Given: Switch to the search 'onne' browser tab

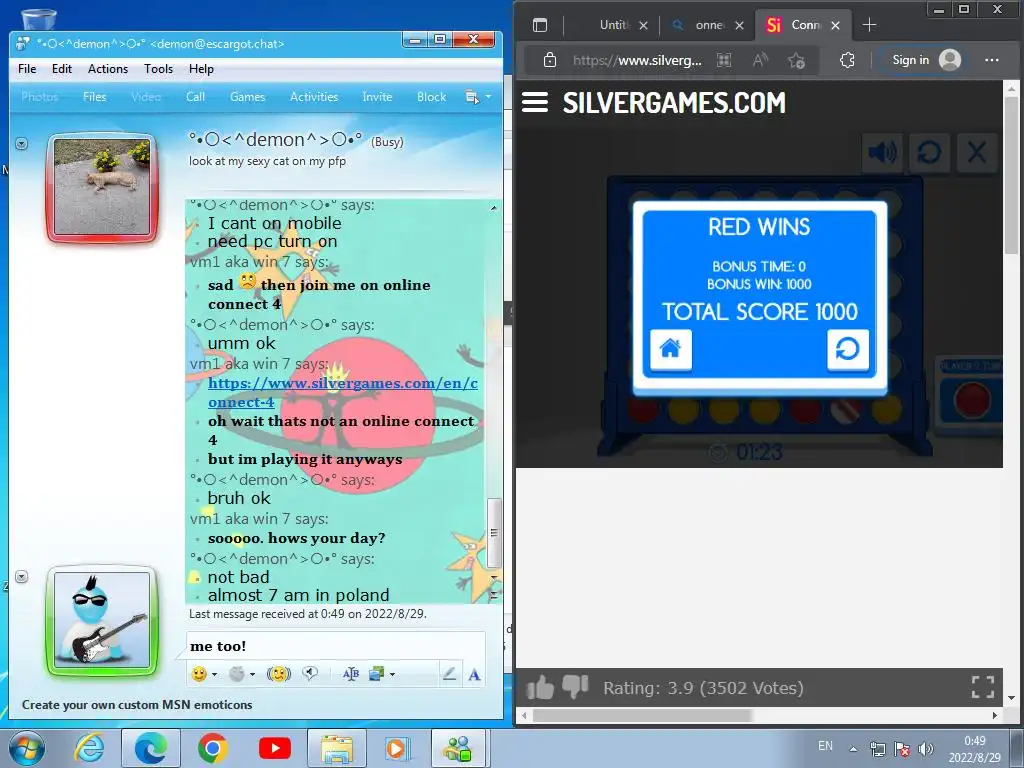Looking at the screenshot, I should (x=708, y=25).
